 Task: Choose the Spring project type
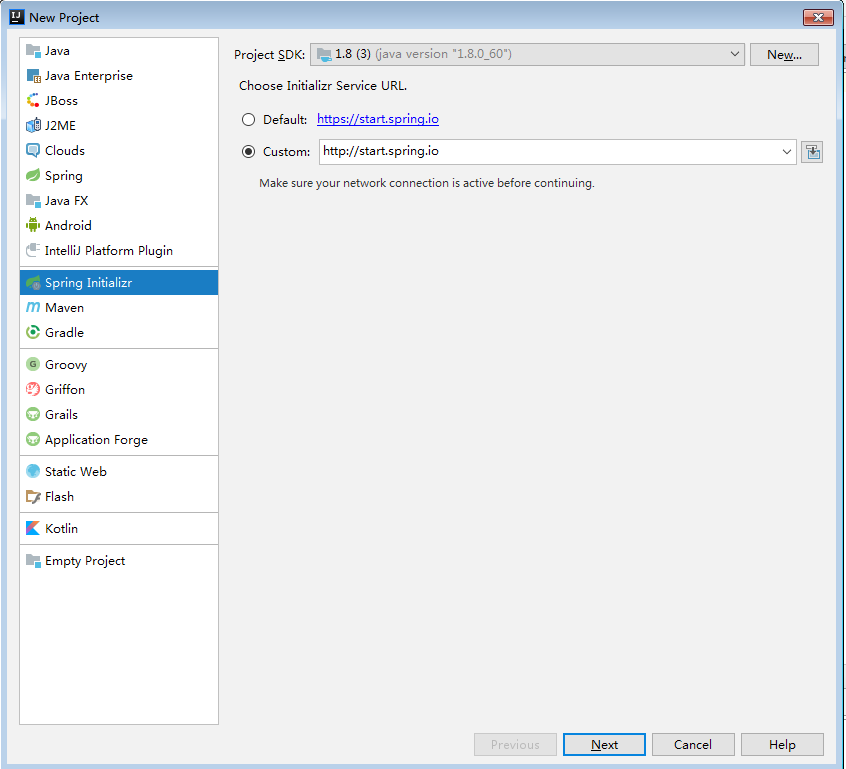pos(119,175)
